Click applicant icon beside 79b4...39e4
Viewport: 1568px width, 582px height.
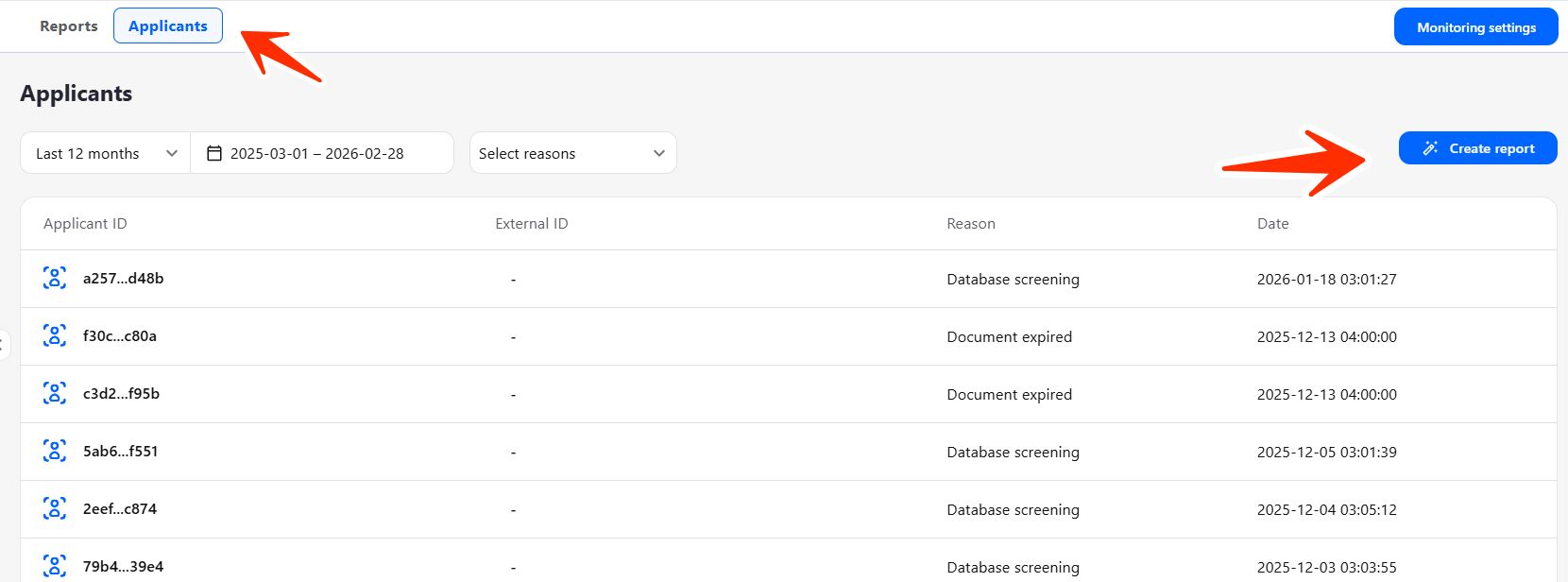click(55, 566)
